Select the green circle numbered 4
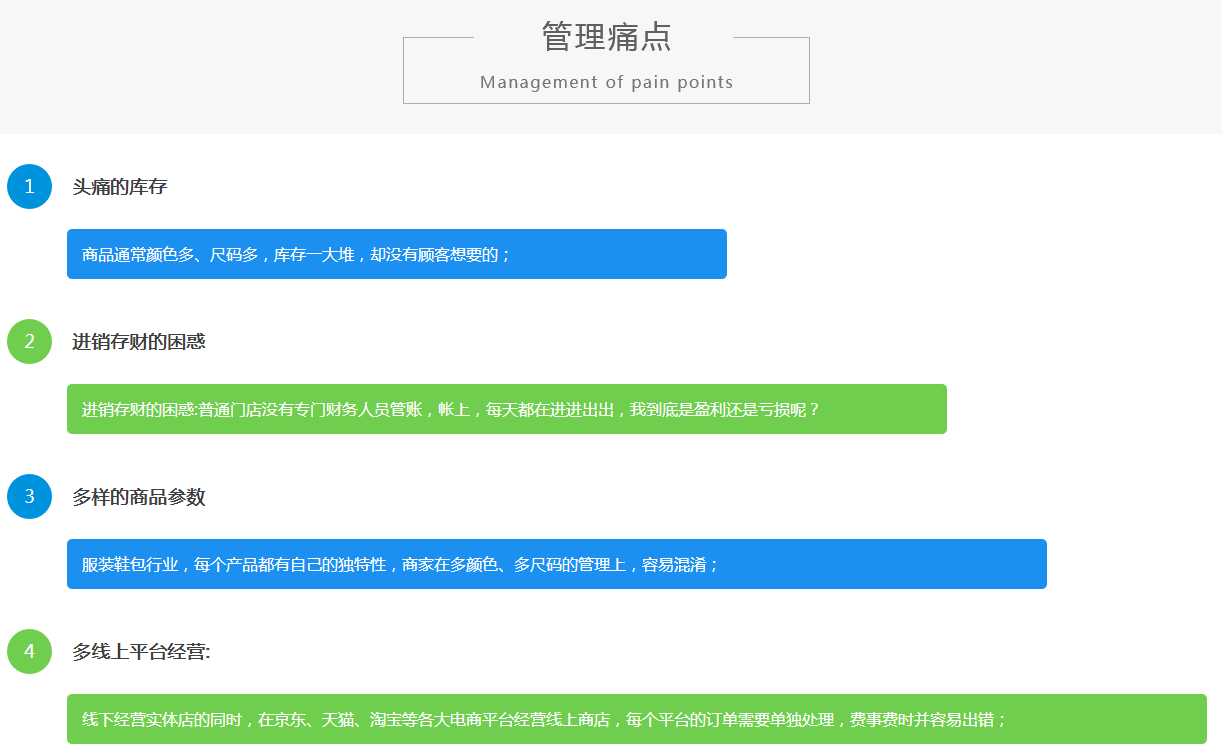 [29, 651]
